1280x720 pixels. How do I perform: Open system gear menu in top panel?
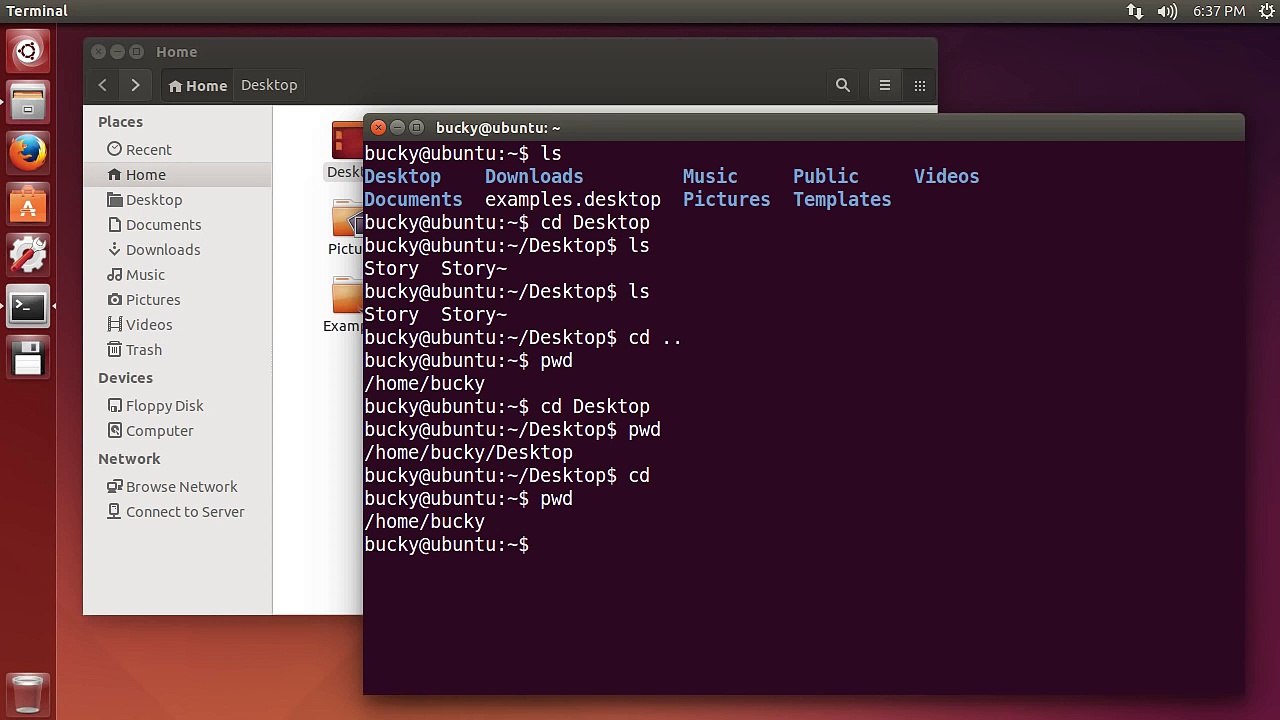(x=1267, y=11)
